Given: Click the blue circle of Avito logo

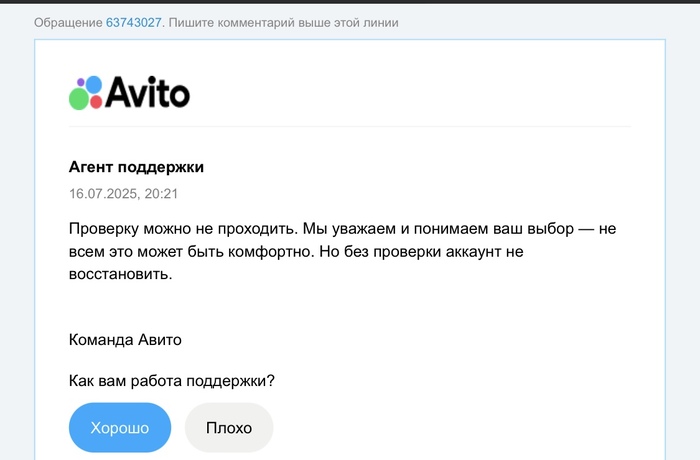Looking at the screenshot, I should click(x=93, y=85).
